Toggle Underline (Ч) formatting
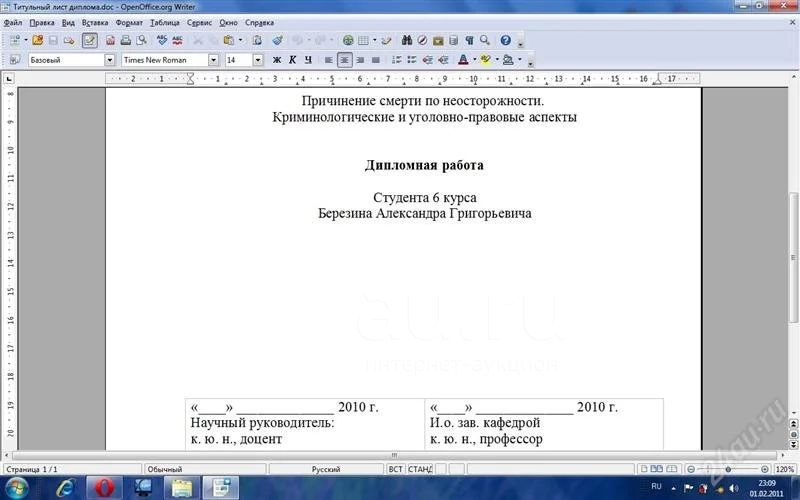800x500 pixels. point(308,60)
